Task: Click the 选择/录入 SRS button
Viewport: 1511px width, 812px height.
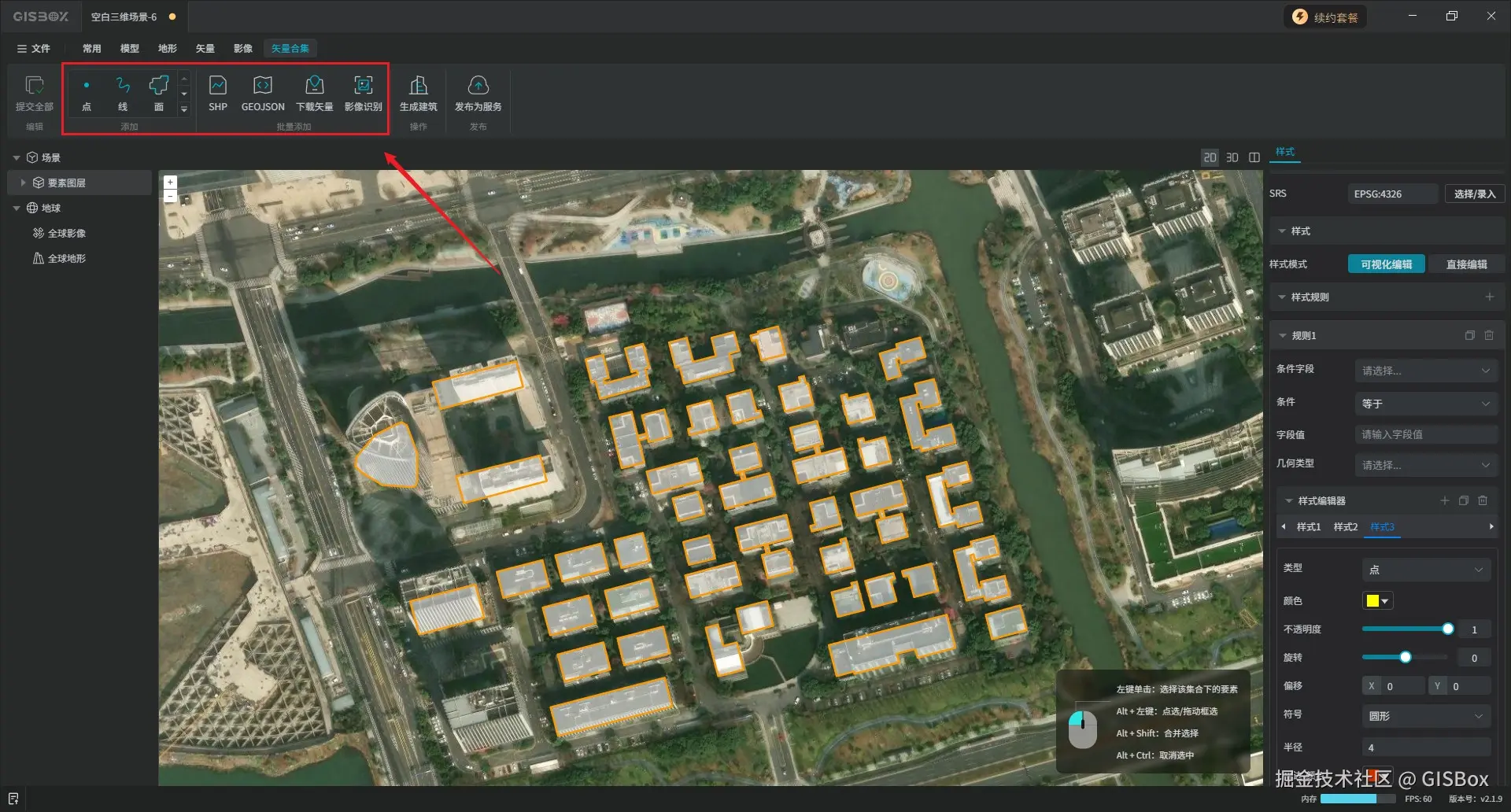Action: pos(1475,194)
